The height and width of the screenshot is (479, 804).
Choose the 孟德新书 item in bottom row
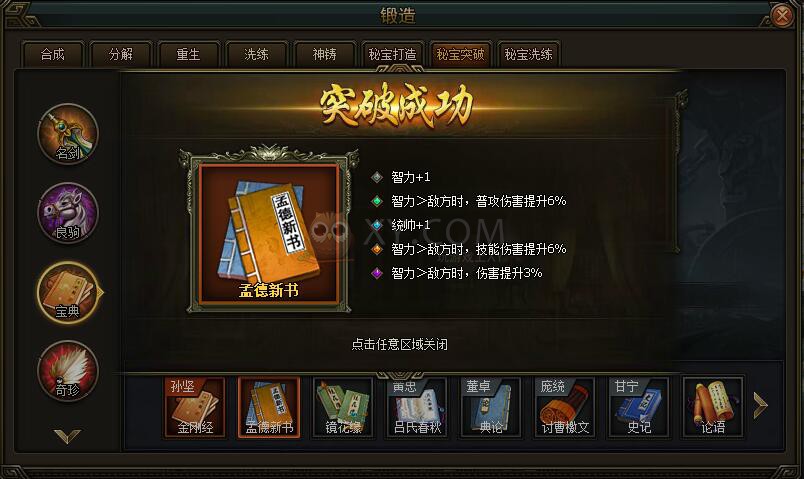tap(269, 407)
